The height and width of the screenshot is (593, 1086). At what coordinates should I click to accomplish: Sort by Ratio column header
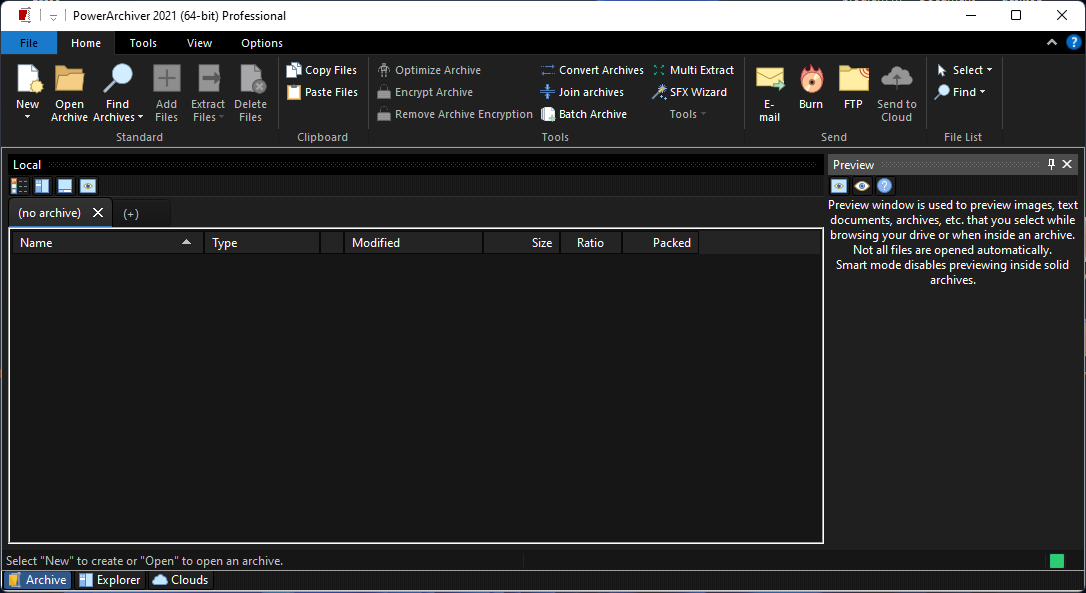pyautogui.click(x=590, y=242)
